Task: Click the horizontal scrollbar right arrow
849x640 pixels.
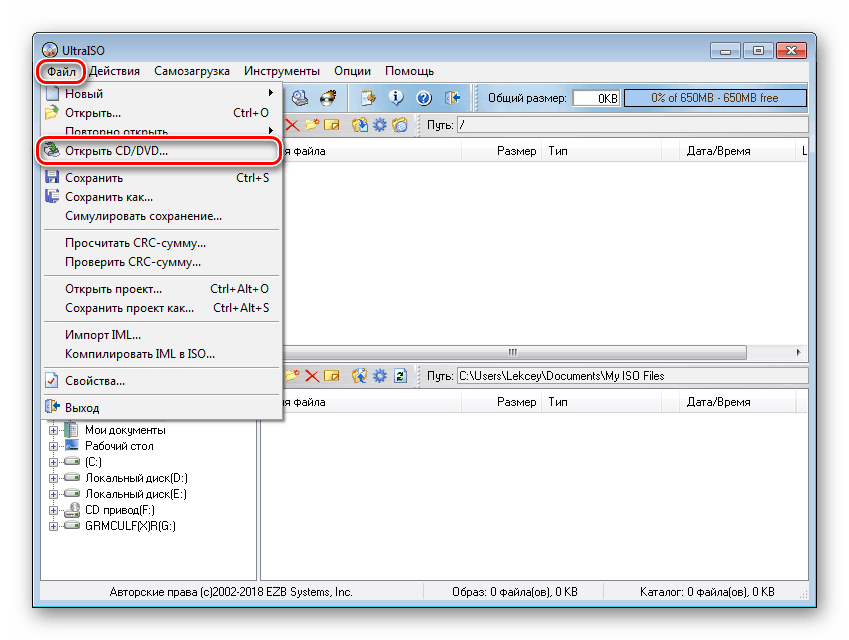Action: (798, 352)
